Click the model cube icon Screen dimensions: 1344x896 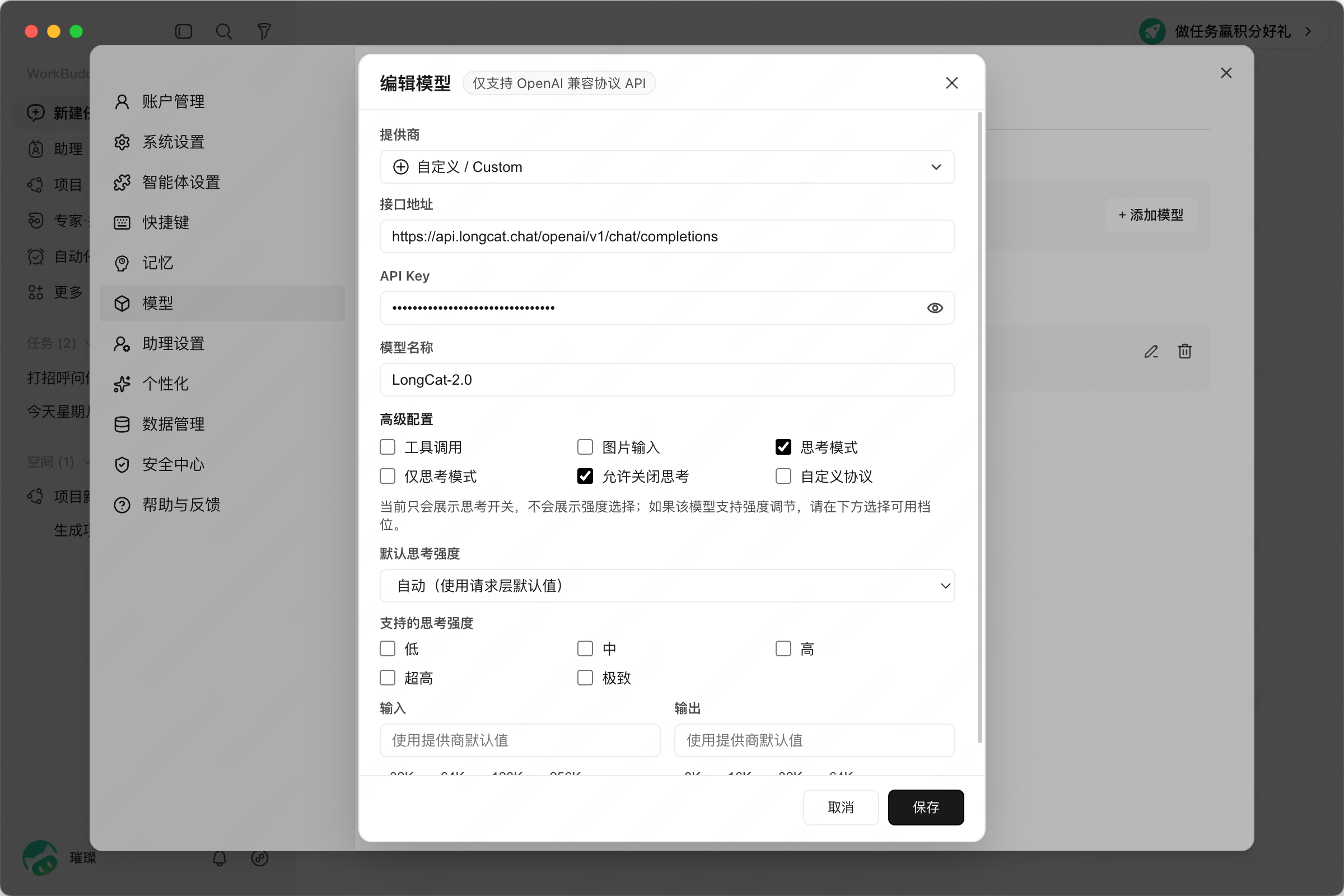click(x=122, y=304)
